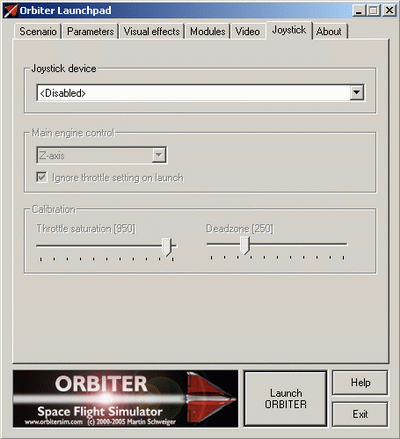
Task: Close the Orbiter Launchpad window
Action: 389,11
